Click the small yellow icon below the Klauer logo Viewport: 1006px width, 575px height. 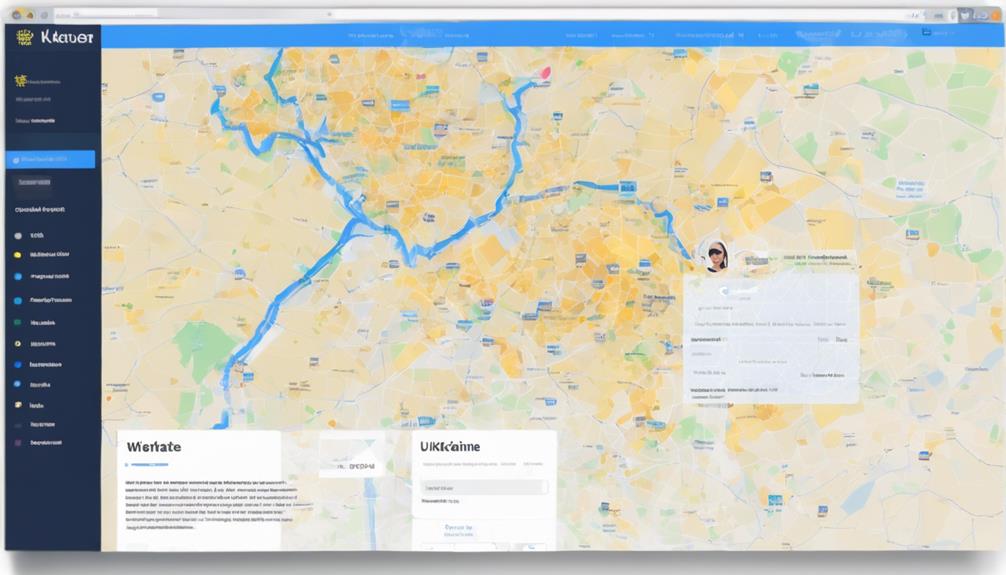tap(19, 82)
